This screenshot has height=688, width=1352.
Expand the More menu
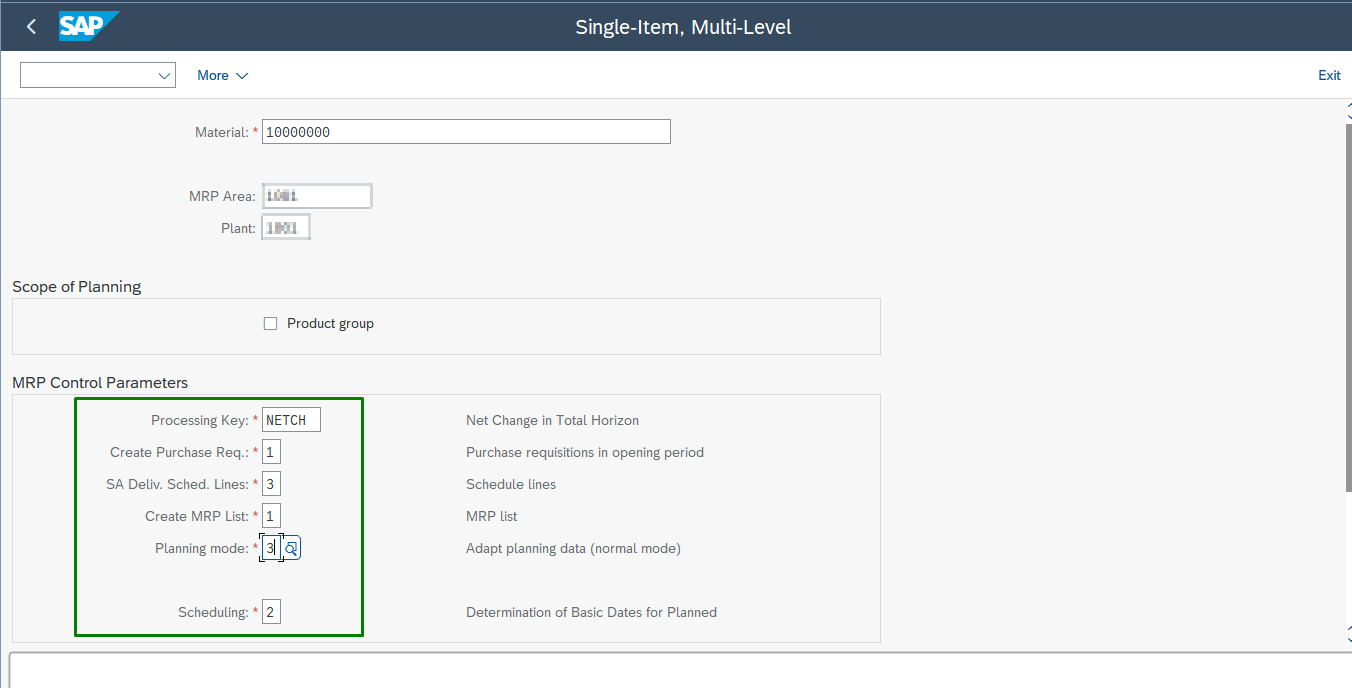pos(222,76)
